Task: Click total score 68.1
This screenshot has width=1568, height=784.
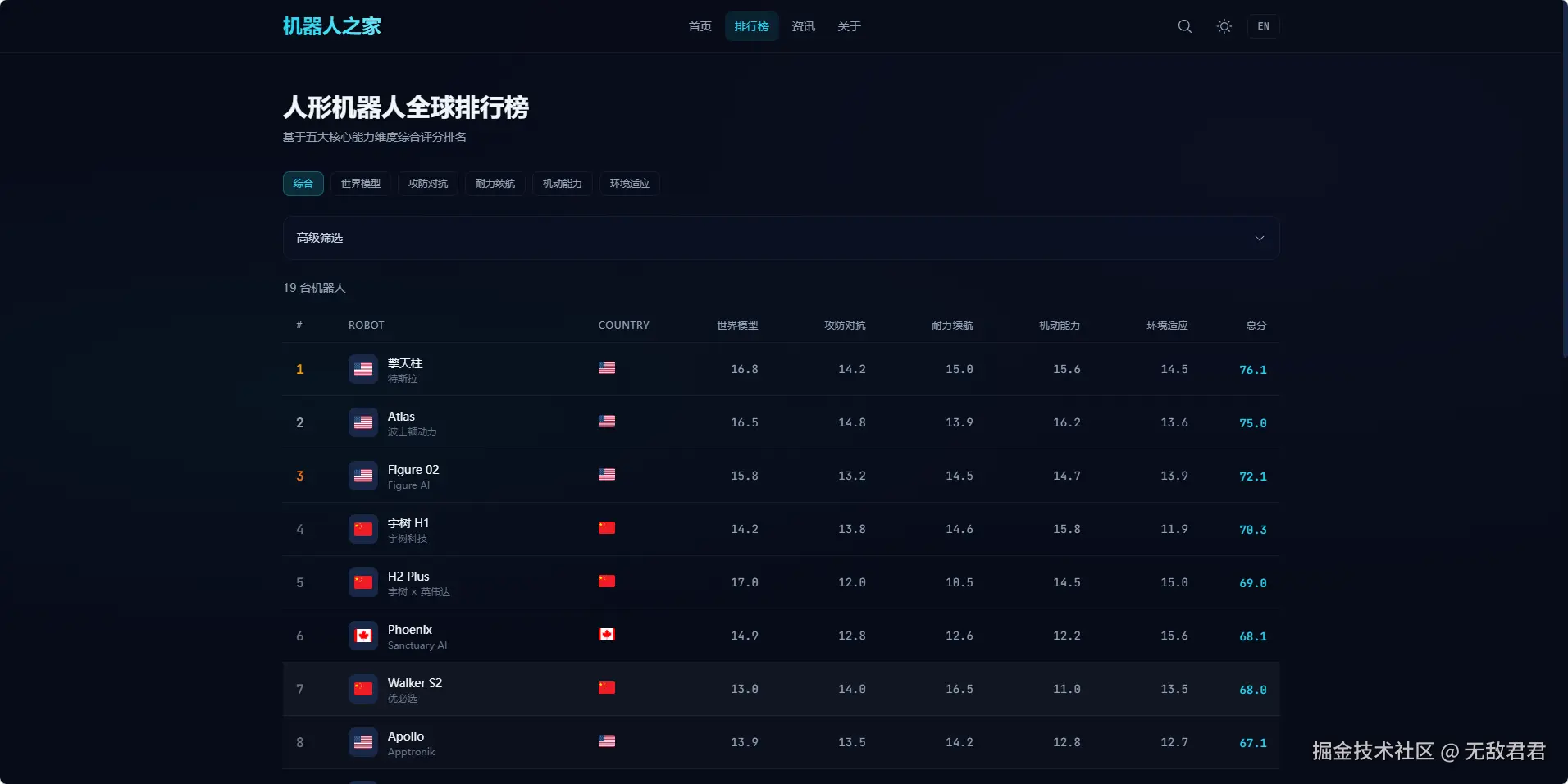Action: [1253, 636]
